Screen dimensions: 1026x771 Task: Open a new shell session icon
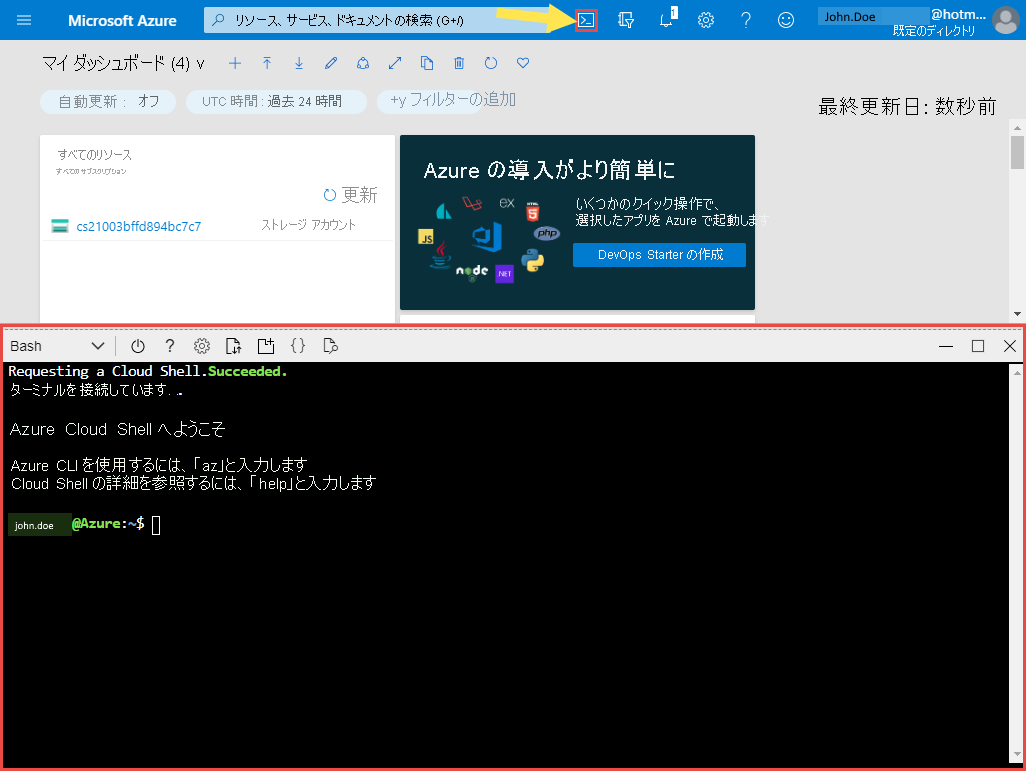[266, 346]
